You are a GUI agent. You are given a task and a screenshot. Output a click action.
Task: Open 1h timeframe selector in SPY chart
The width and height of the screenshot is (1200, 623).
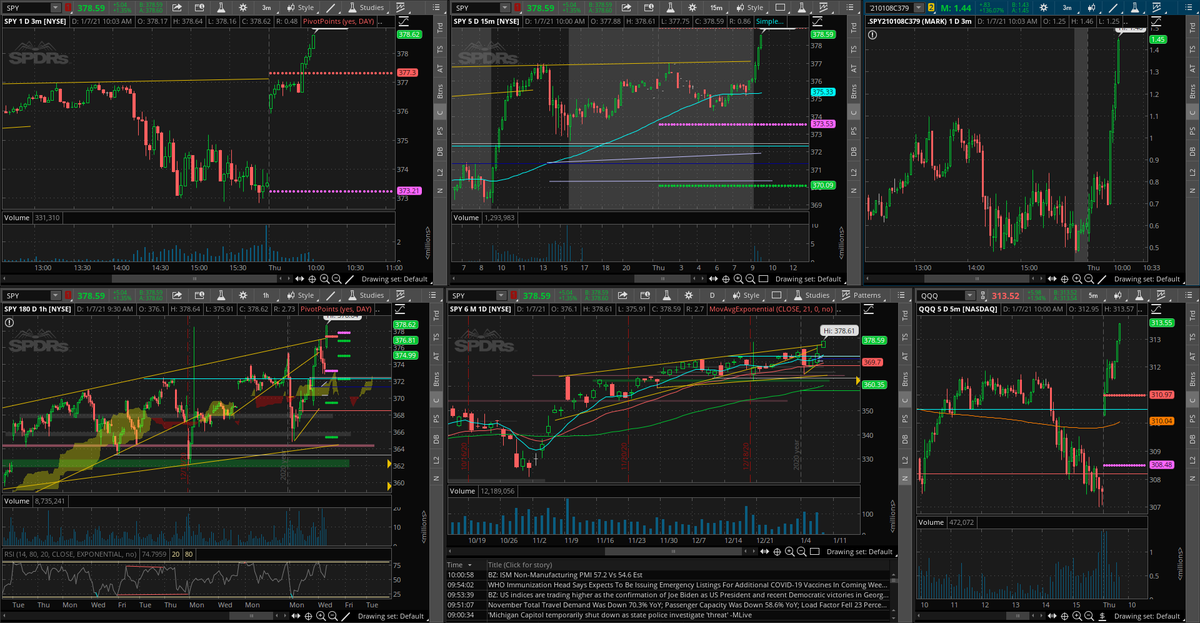coord(266,296)
